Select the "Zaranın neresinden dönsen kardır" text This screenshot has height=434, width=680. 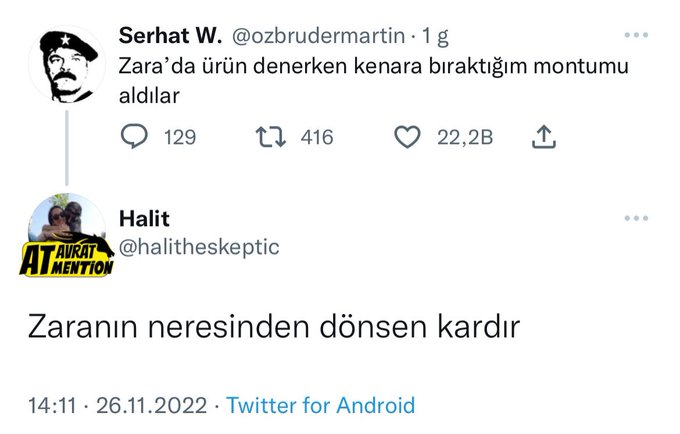pos(273,327)
